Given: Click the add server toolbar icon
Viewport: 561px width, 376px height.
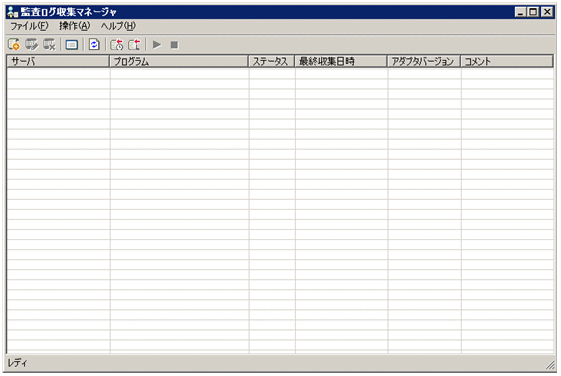Looking at the screenshot, I should pyautogui.click(x=14, y=45).
